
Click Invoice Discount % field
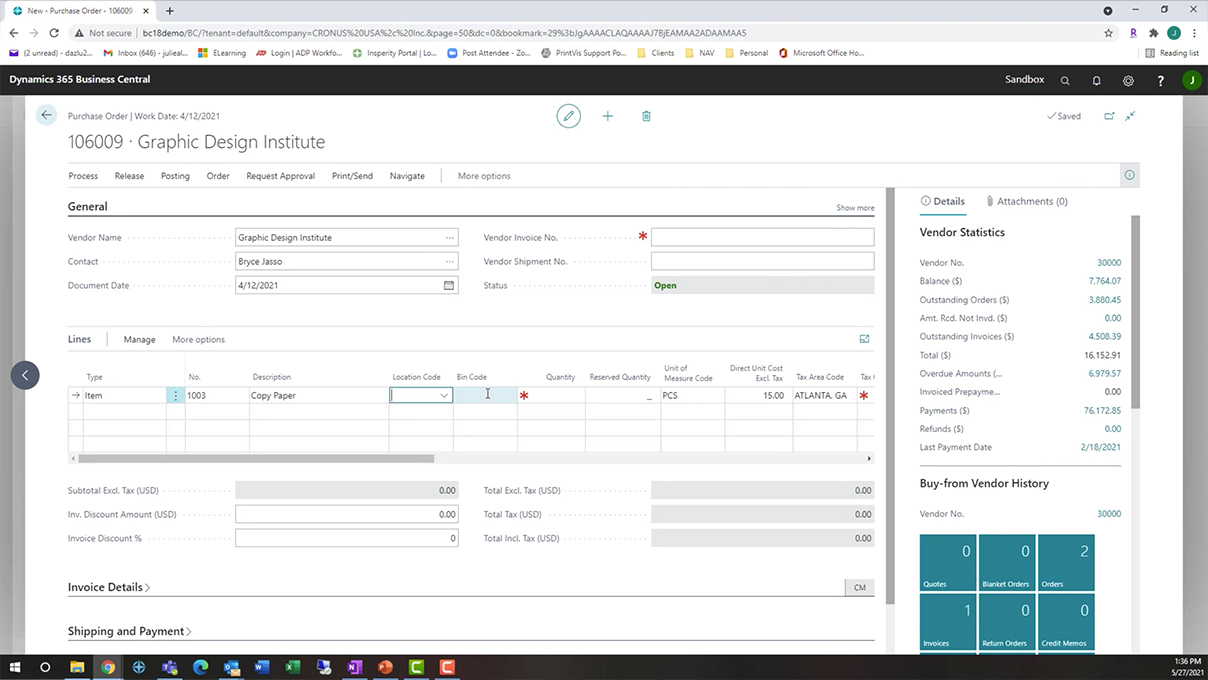346,538
